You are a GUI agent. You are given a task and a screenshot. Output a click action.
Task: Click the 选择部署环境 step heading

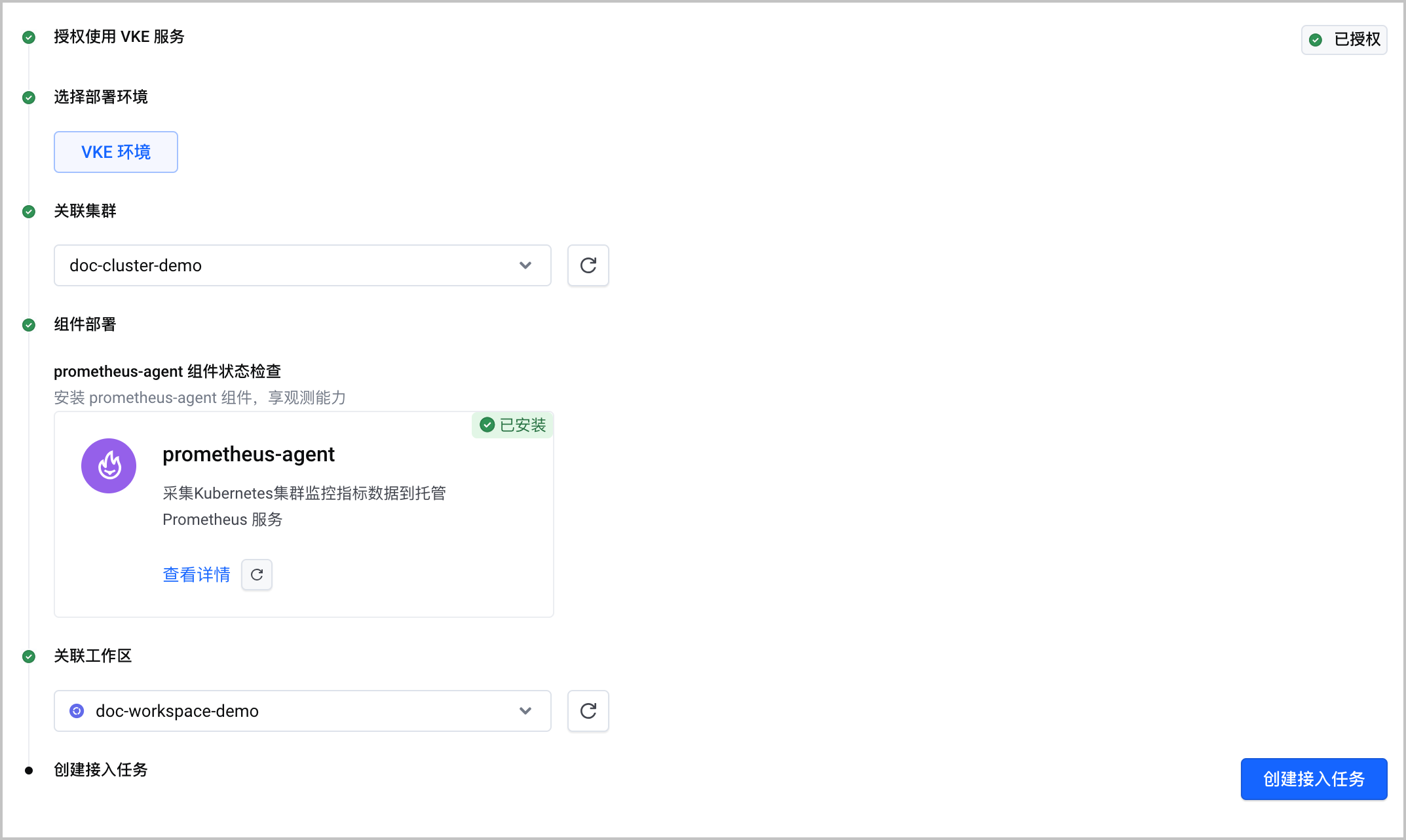pyautogui.click(x=101, y=97)
